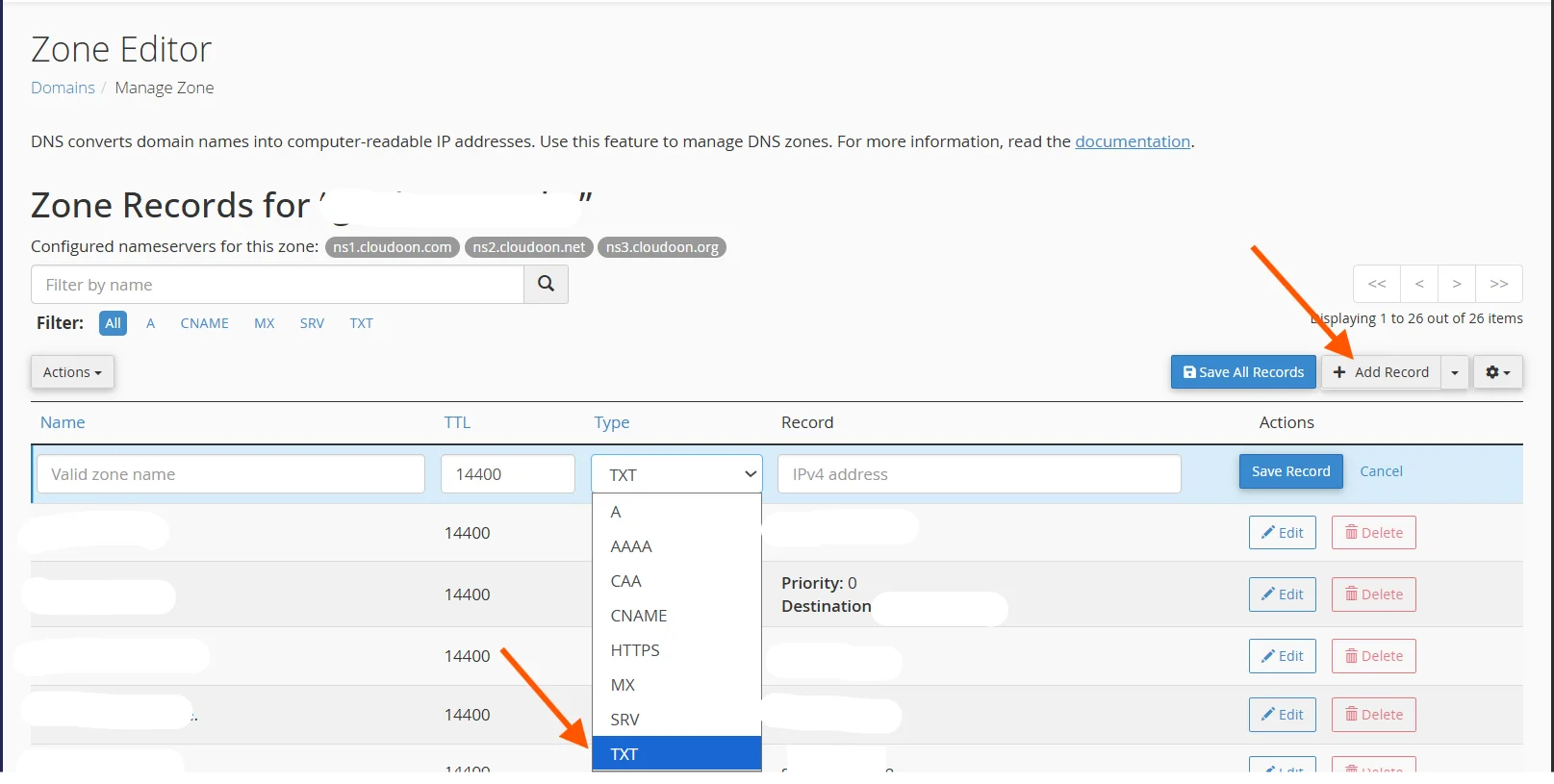This screenshot has width=1554, height=784.
Task: Click Save All Records button
Action: point(1243,372)
